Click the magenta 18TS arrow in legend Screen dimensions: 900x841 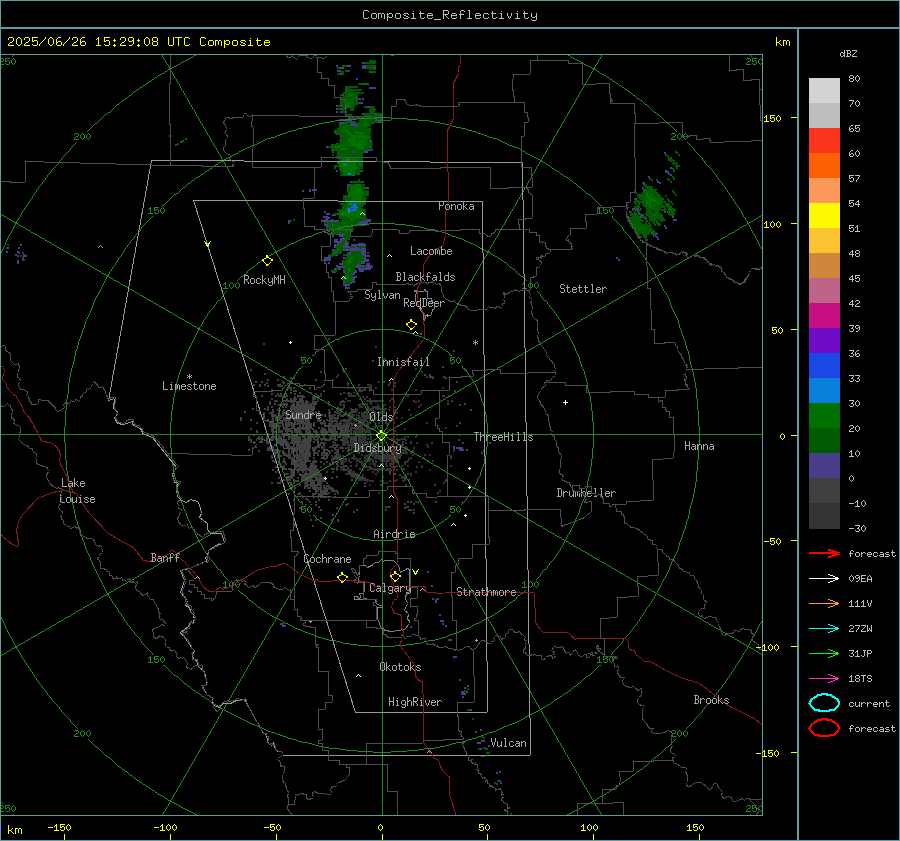click(824, 679)
